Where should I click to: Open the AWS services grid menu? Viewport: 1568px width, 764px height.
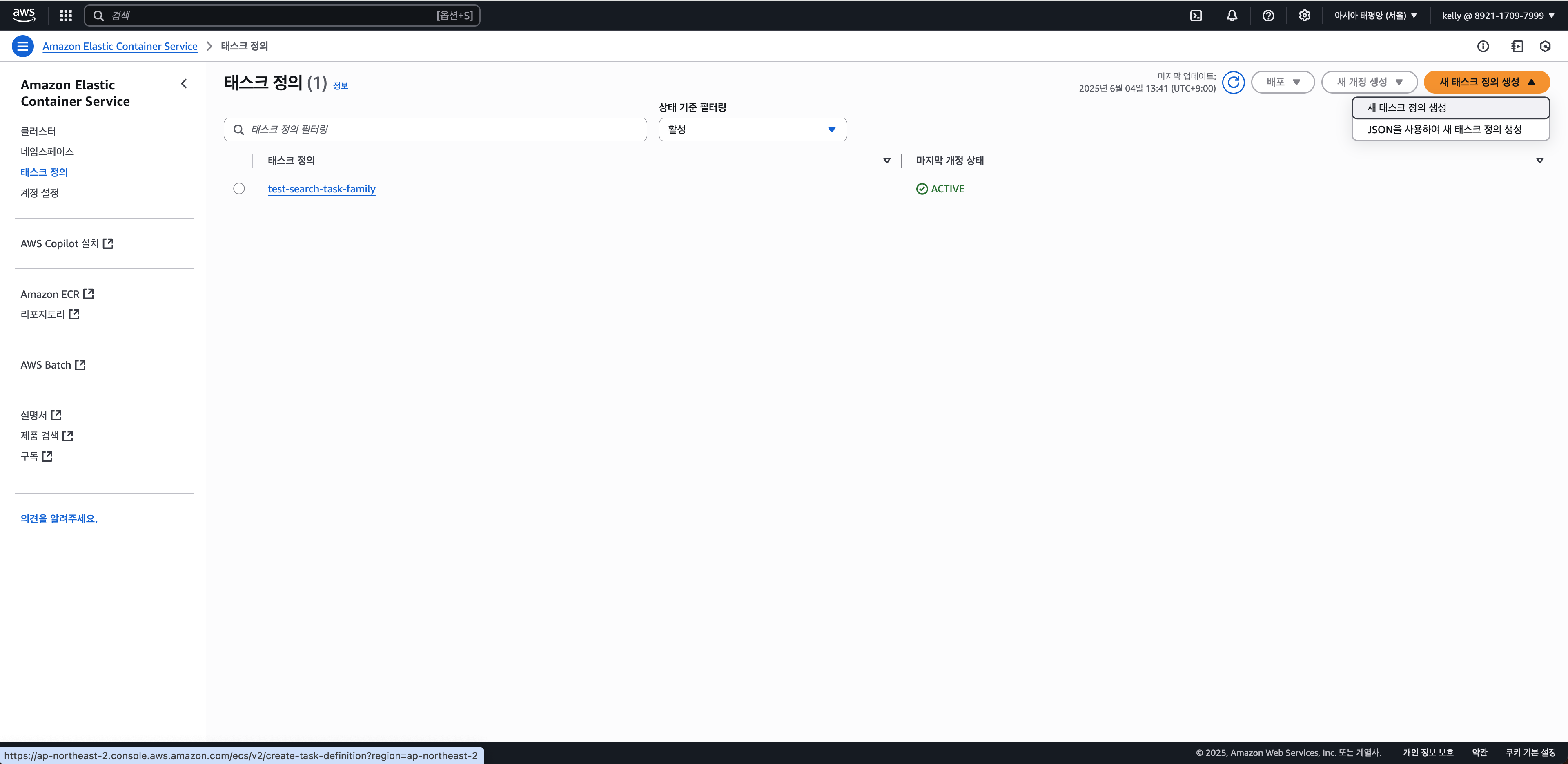[x=66, y=16]
